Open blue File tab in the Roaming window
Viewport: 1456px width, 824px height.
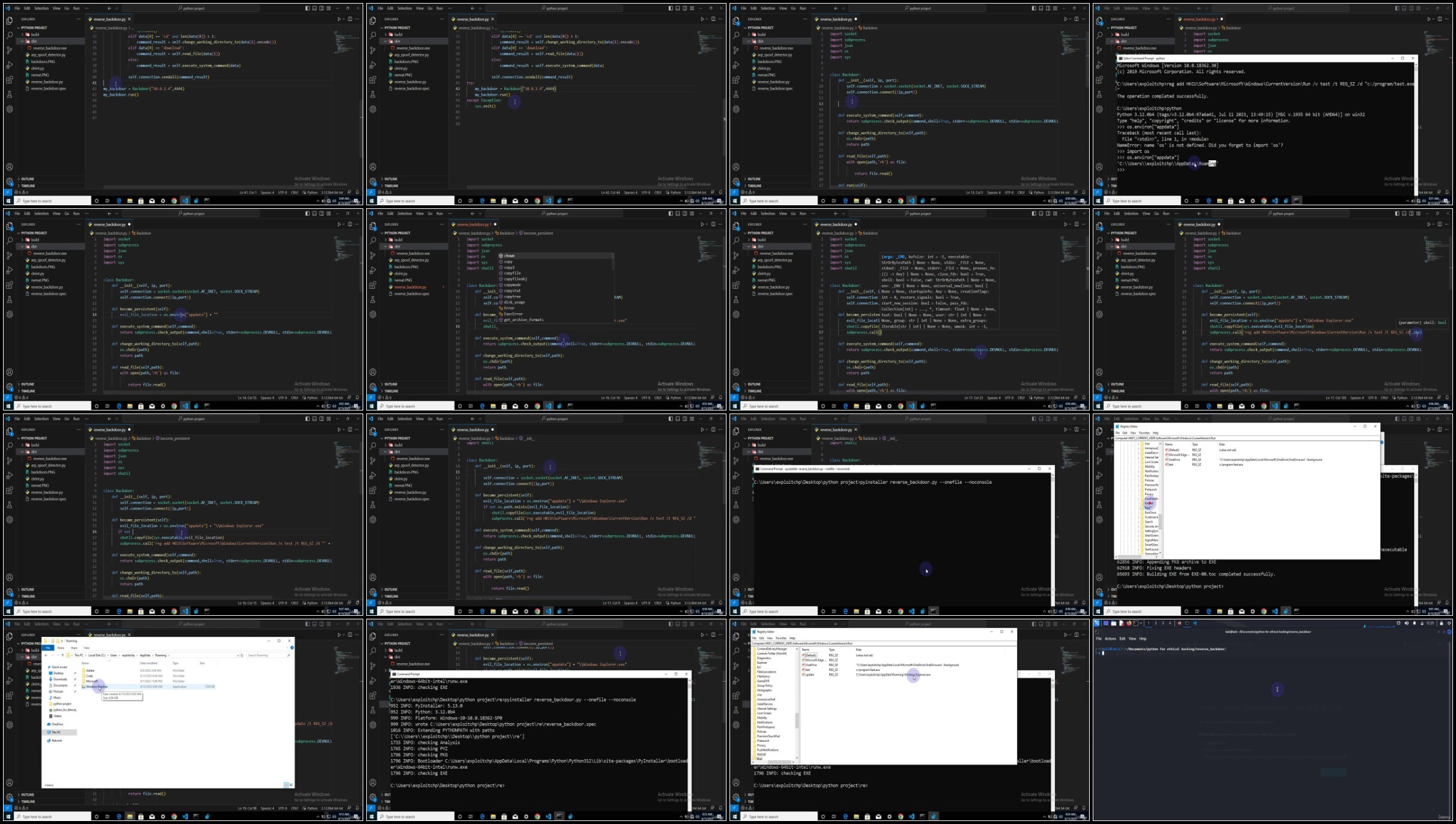(47, 648)
